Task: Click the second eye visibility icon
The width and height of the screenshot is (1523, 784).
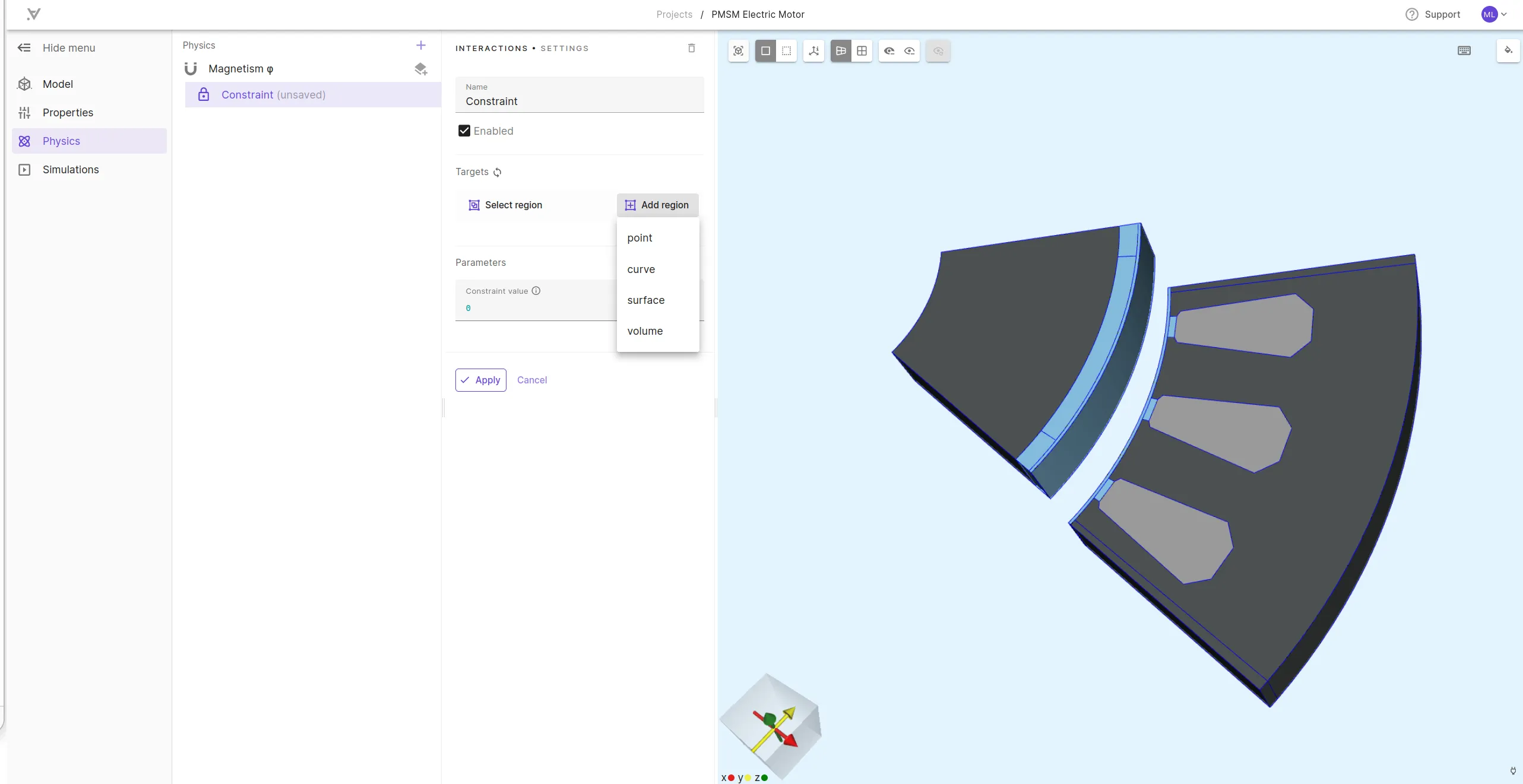Action: click(910, 51)
